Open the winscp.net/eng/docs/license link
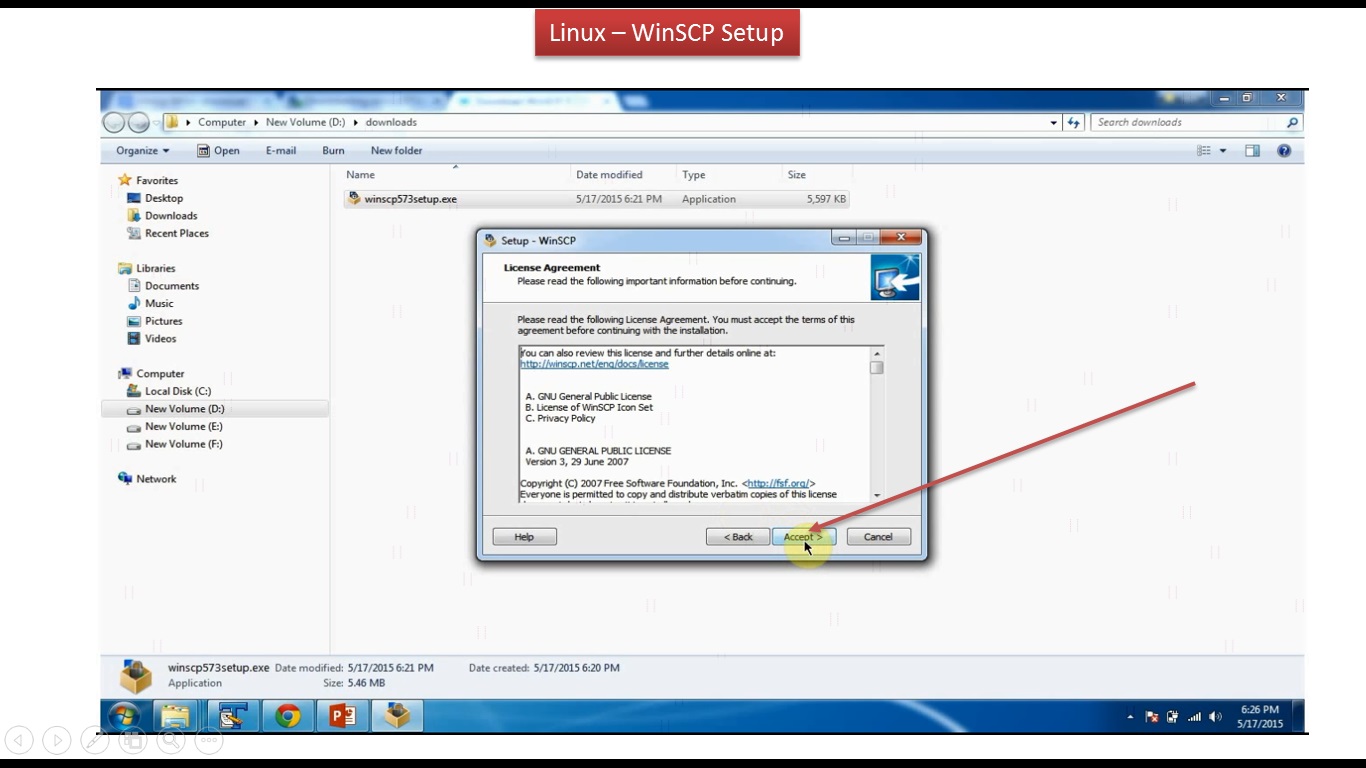Image resolution: width=1366 pixels, height=768 pixels. (x=594, y=364)
